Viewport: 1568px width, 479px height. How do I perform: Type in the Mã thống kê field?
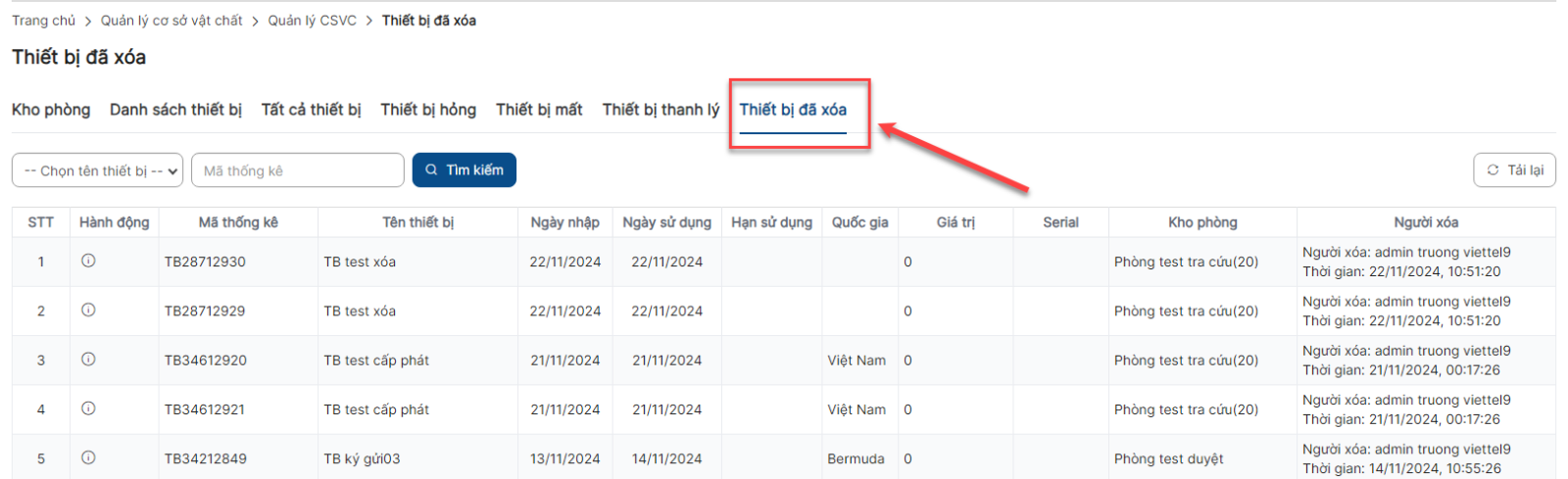pos(297,170)
